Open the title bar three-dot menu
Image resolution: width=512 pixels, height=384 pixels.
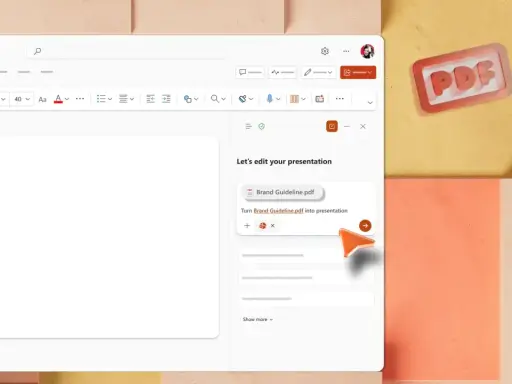tap(346, 51)
